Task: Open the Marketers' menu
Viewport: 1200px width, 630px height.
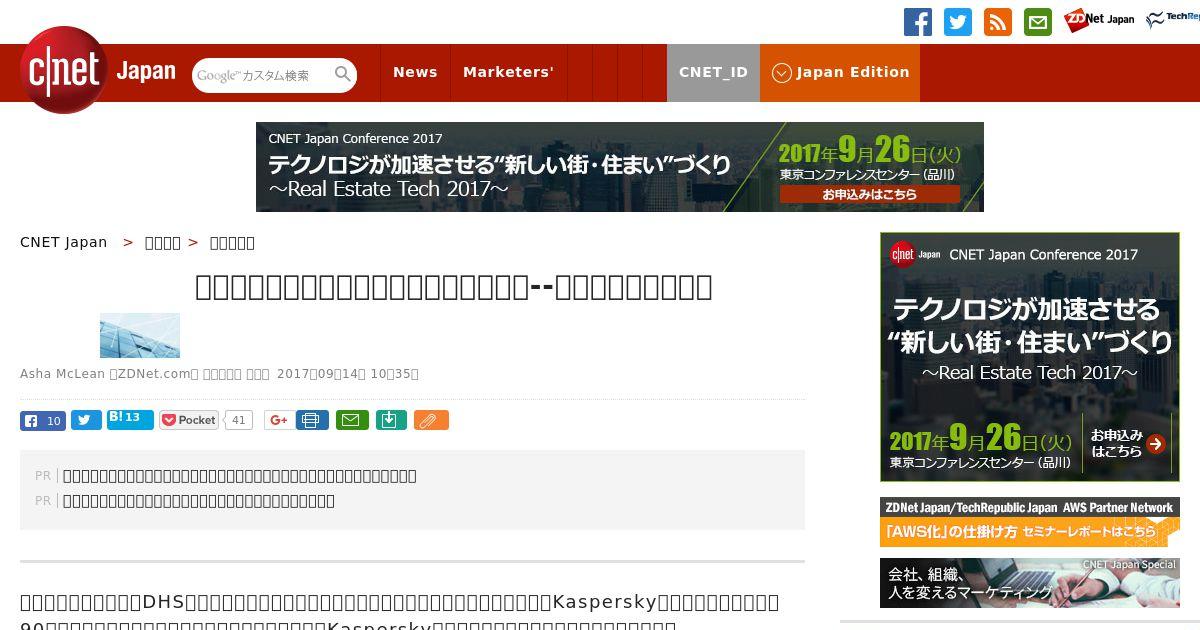Action: pos(508,72)
